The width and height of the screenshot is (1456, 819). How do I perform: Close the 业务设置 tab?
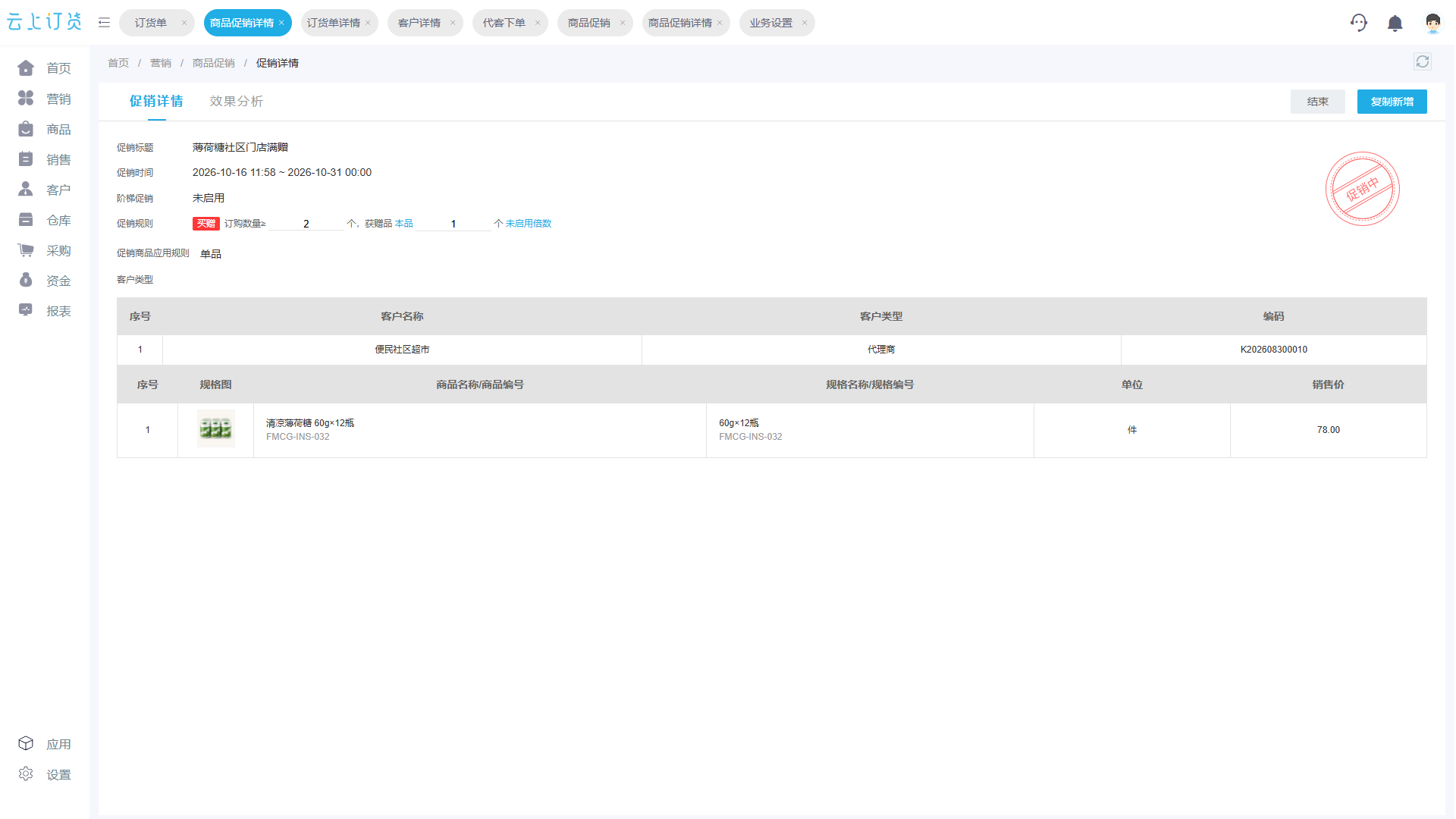pos(805,23)
